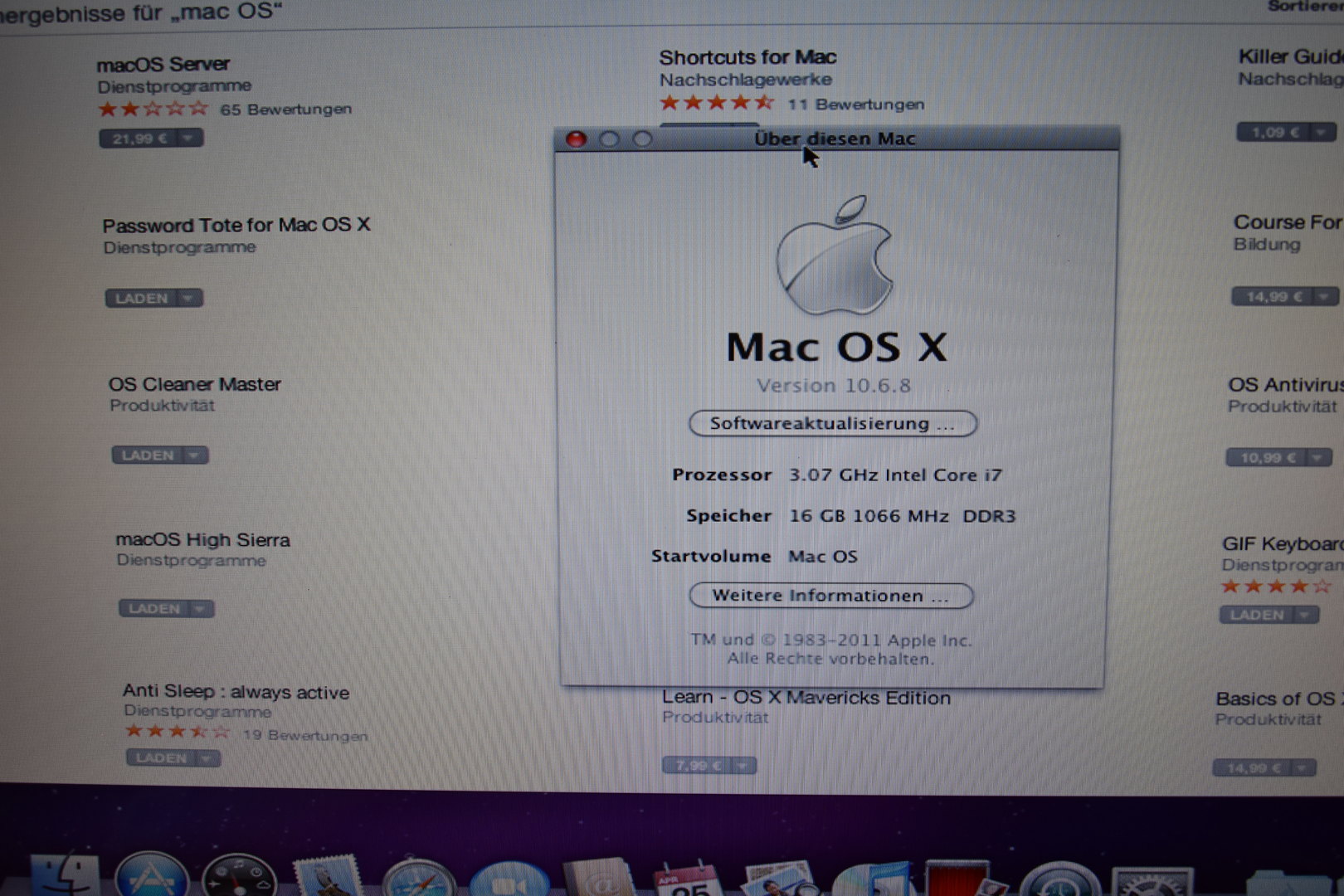This screenshot has width=1344, height=896.
Task: Click the Apple logo in Über diesen Mac
Action: coord(835,256)
